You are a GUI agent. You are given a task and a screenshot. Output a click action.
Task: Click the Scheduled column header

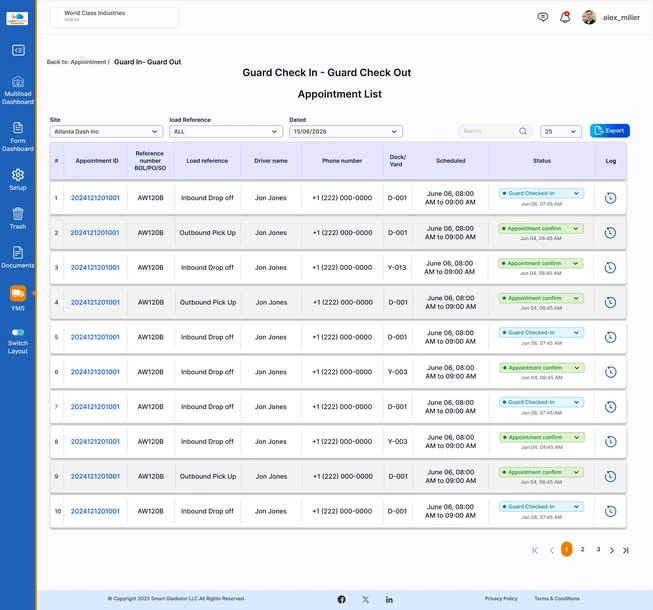[x=451, y=161]
